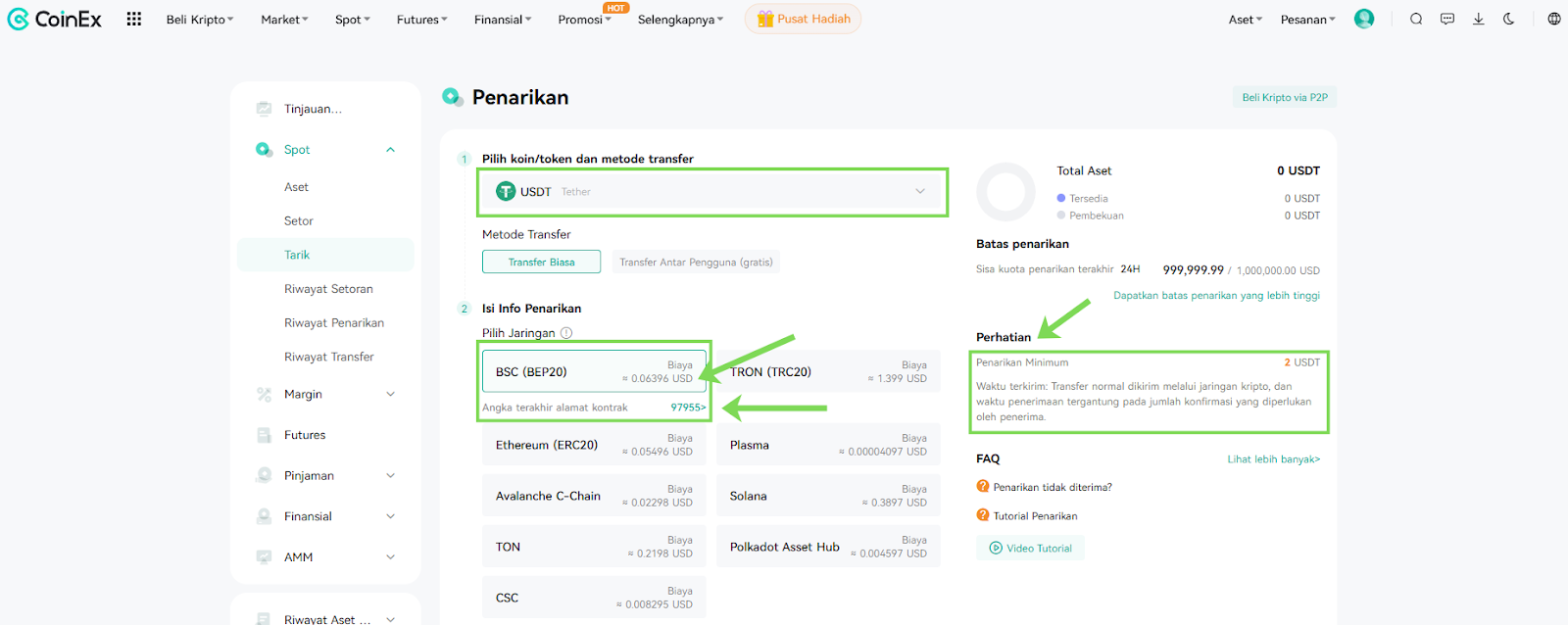1568x625 pixels.
Task: Click the search magnifier icon
Action: 1416,19
